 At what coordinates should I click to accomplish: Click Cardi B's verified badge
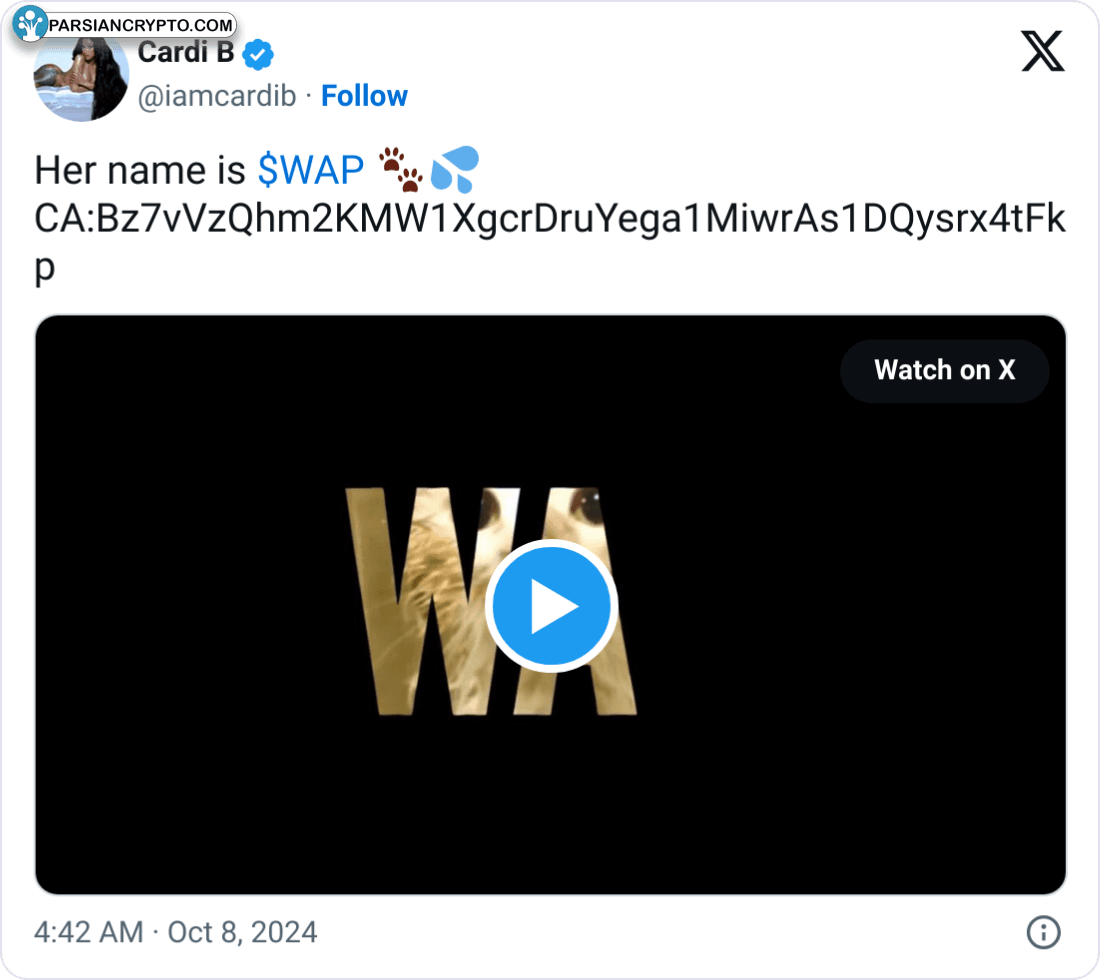[x=258, y=54]
